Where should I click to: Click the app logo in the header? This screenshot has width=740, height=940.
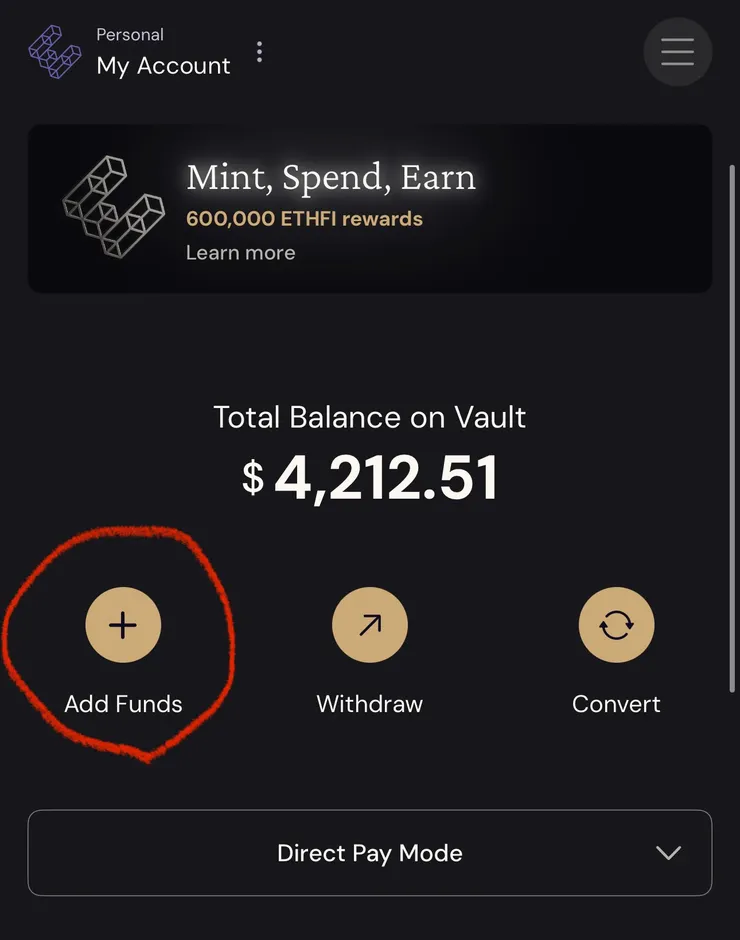tap(54, 52)
